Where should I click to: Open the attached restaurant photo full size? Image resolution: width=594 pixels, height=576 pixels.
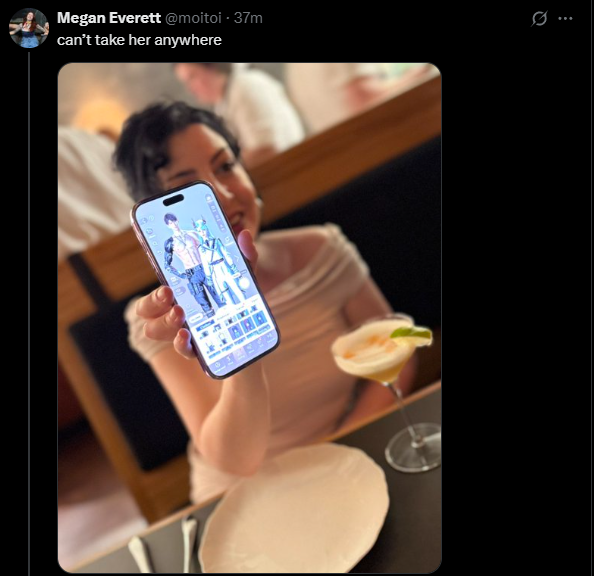[249, 318]
